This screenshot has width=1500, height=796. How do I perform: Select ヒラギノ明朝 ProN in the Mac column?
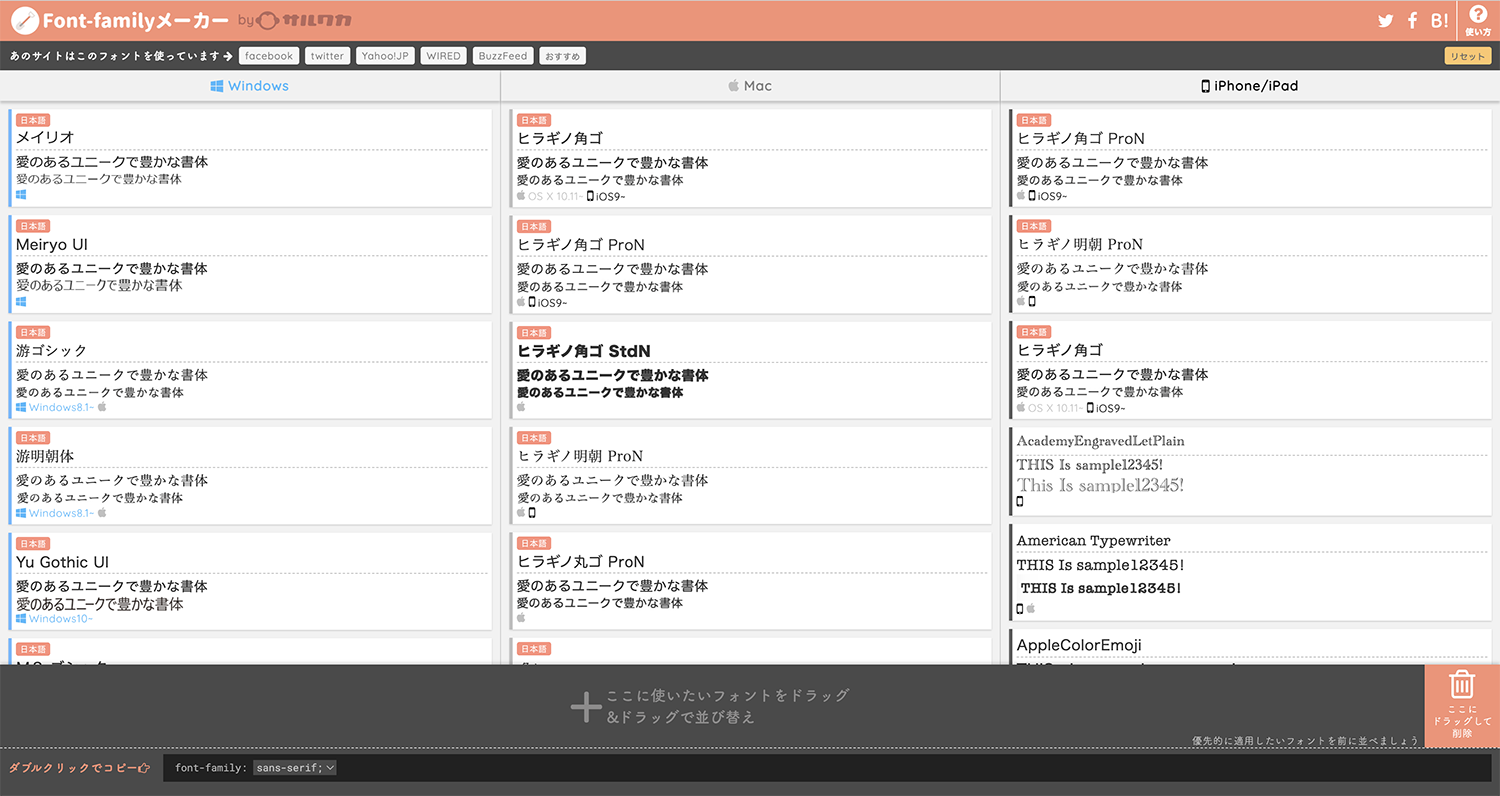point(750,476)
